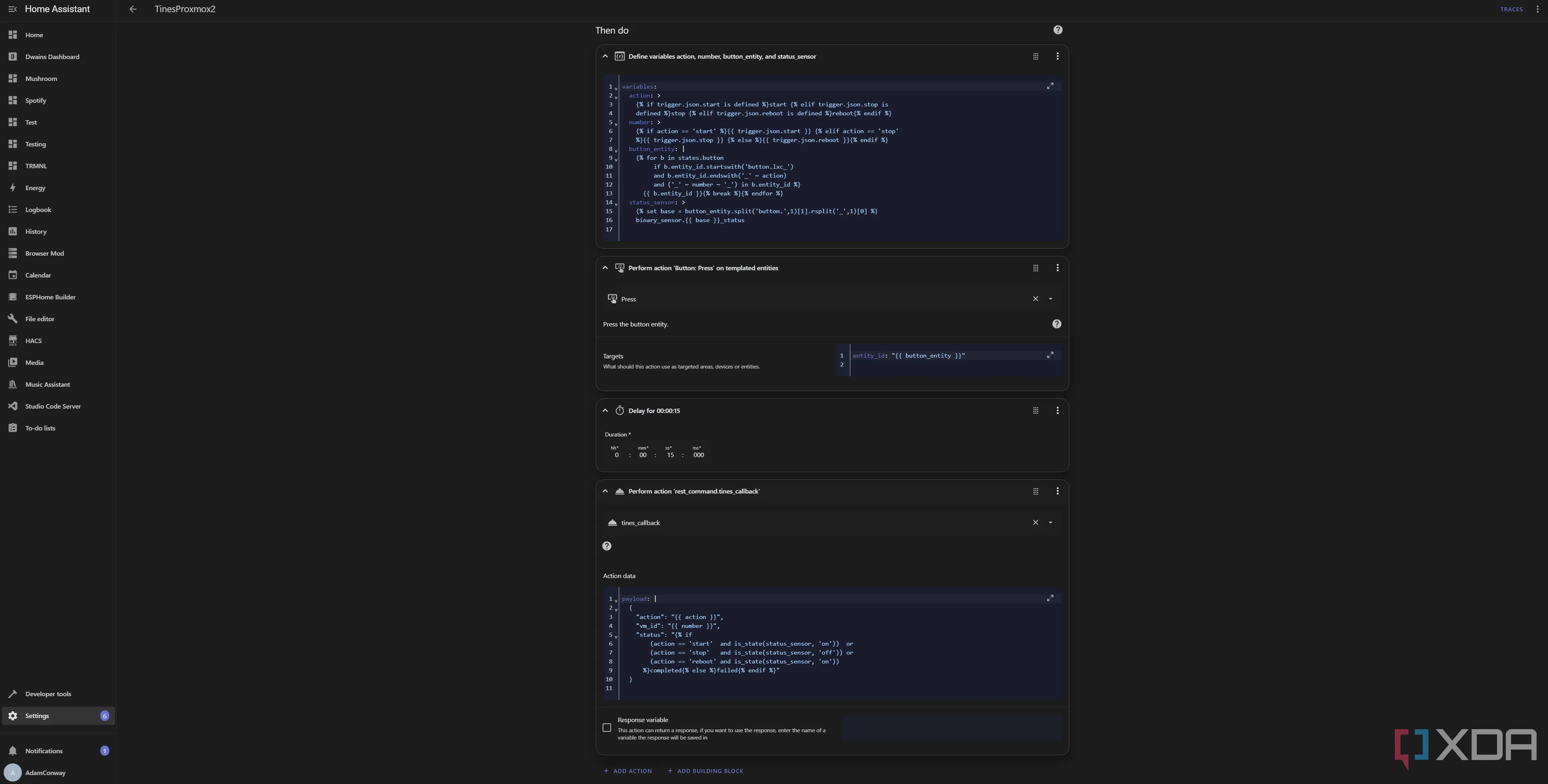Expand the variables code editor to fullscreen
1548x784 pixels.
pyautogui.click(x=1050, y=87)
